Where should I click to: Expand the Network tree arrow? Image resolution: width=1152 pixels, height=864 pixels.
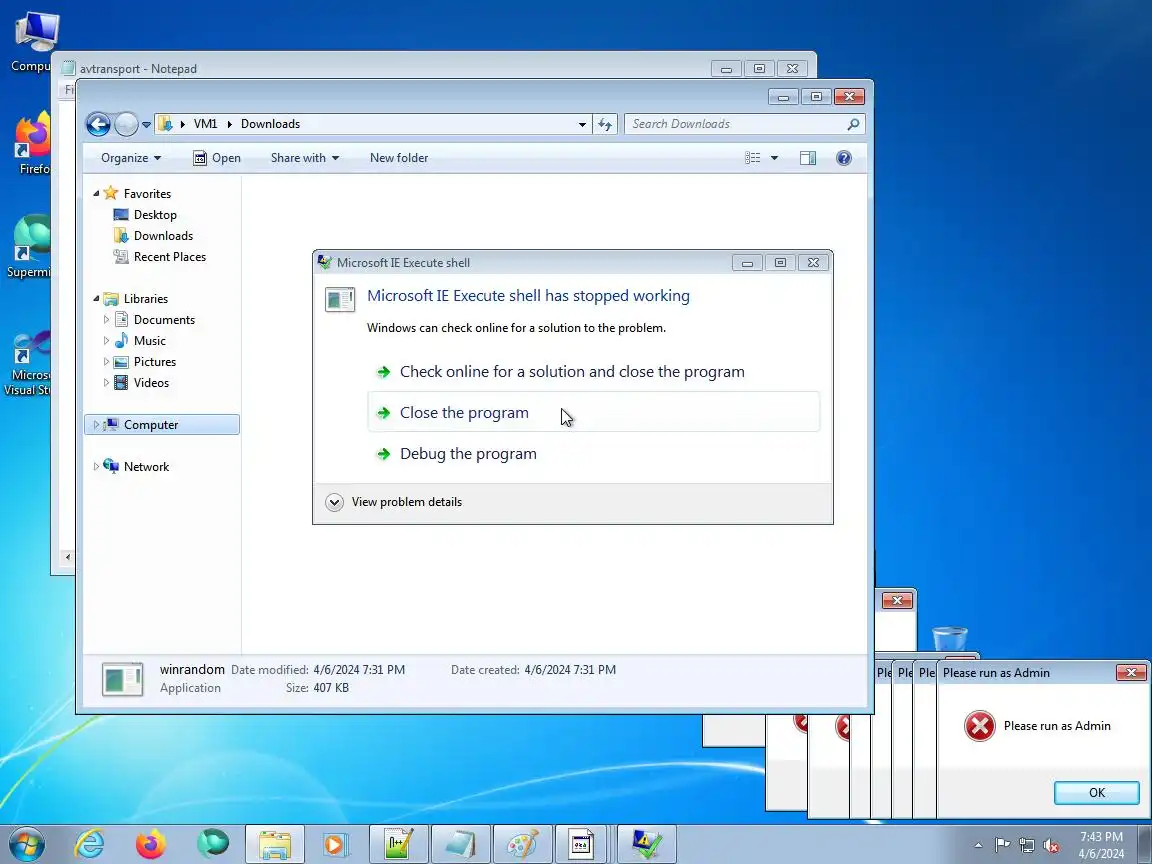[96, 467]
